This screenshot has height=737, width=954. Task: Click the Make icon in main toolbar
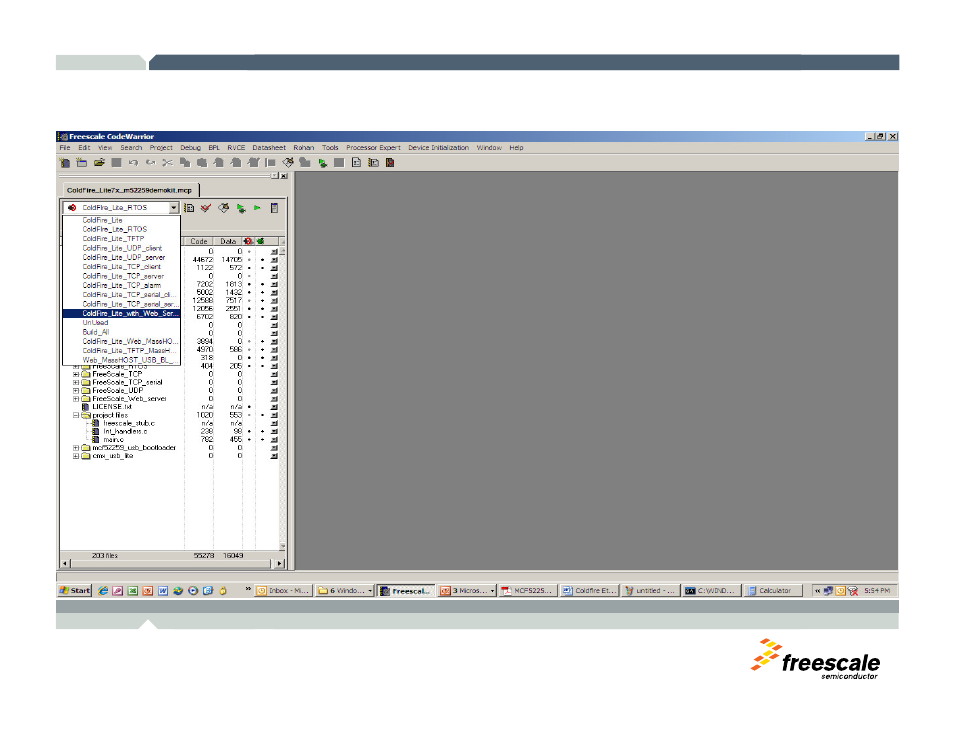click(288, 162)
